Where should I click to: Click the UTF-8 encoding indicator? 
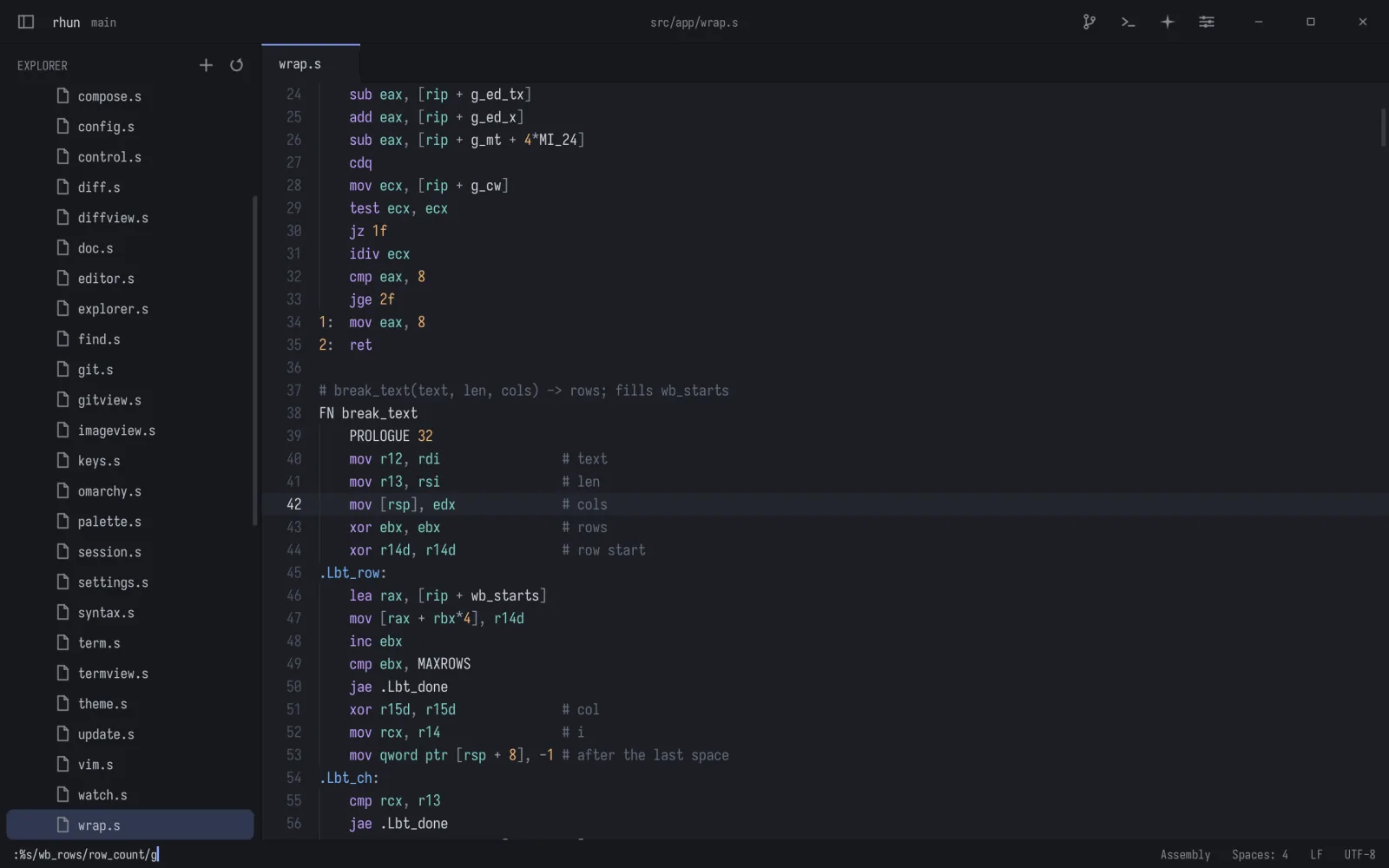pyautogui.click(x=1359, y=855)
